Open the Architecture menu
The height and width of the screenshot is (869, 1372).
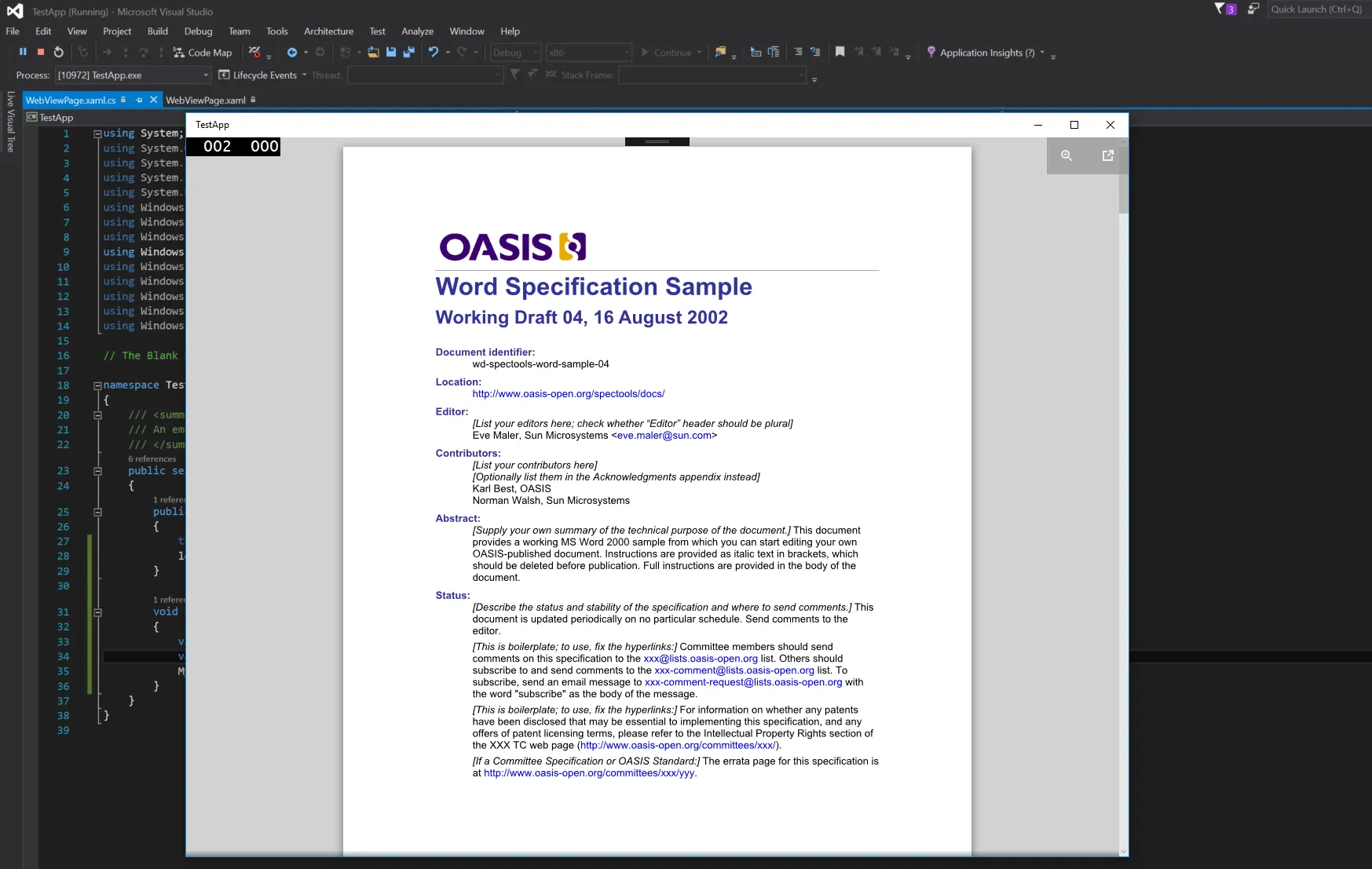point(328,31)
